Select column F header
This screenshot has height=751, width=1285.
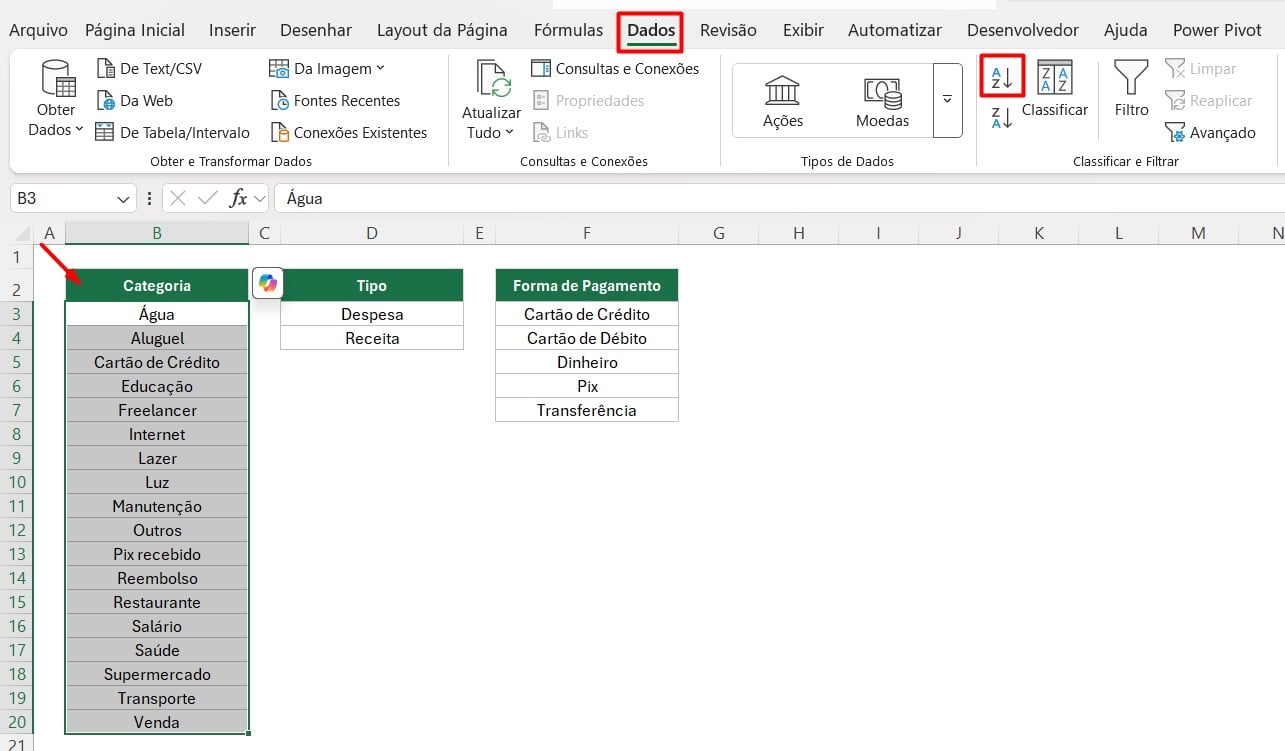[x=586, y=233]
